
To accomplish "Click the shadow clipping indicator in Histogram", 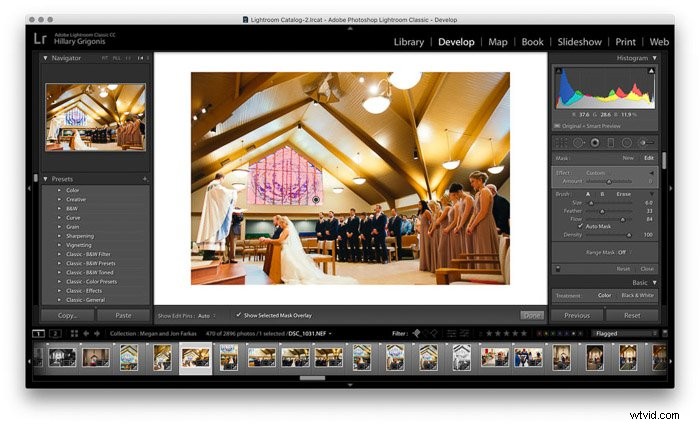I will point(558,71).
